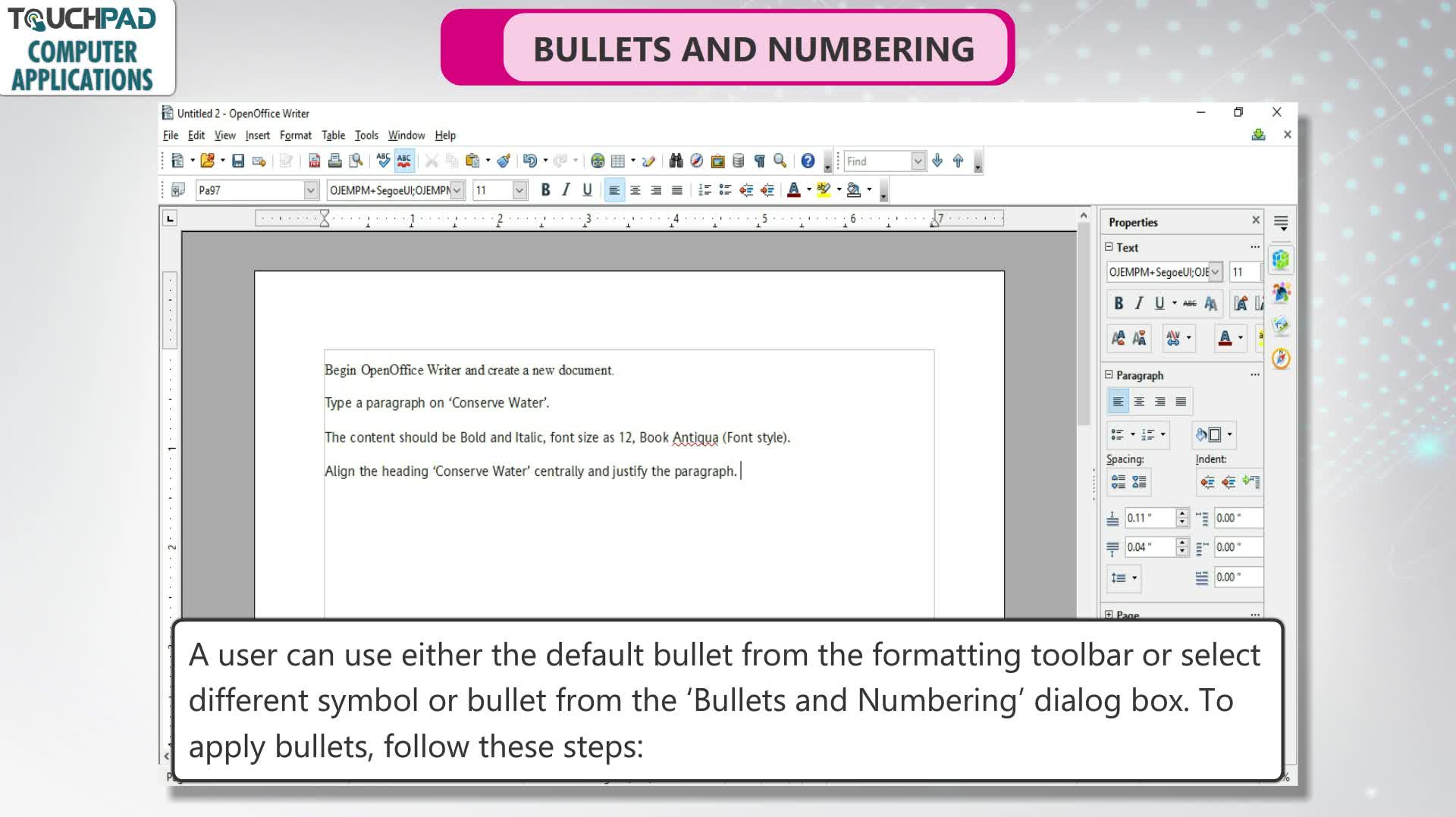Open the Edit menu
This screenshot has width=1456, height=817.
[x=196, y=136]
